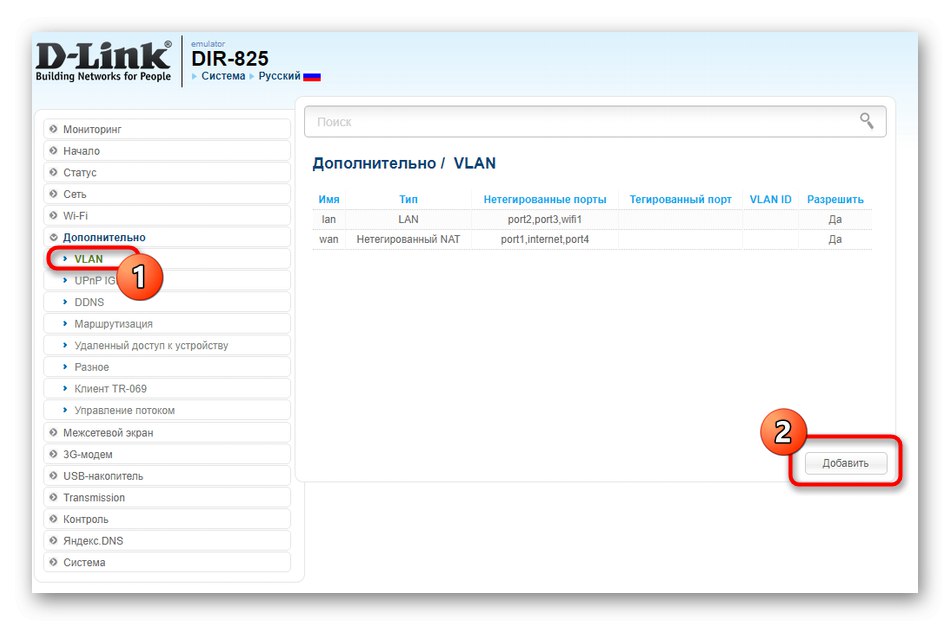Expand the Wi-Fi menu section
Viewport: 950px width, 625px height.
(167, 216)
